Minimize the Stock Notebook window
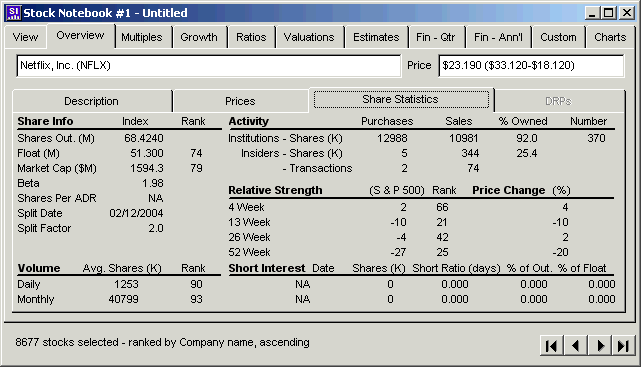 592,13
